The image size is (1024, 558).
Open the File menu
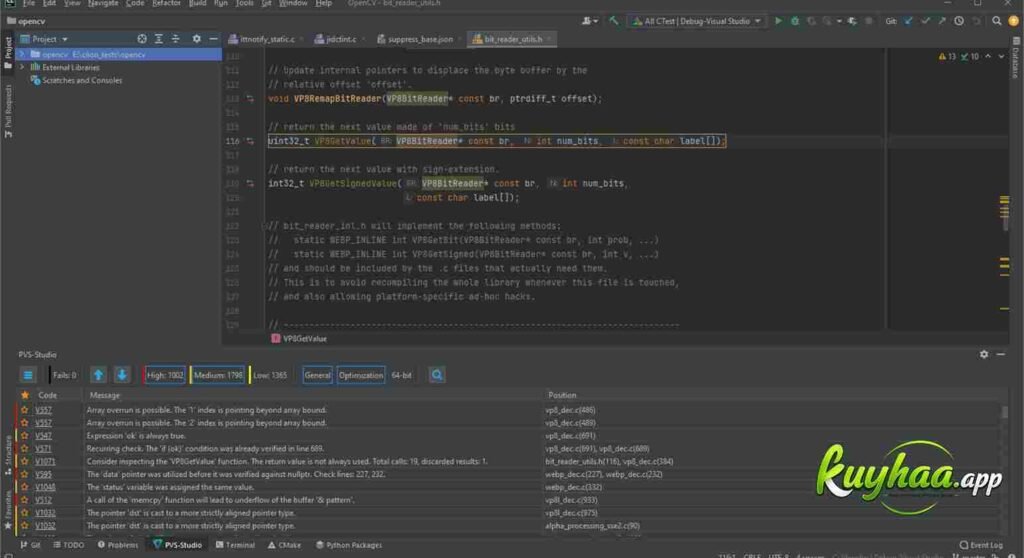point(29,3)
